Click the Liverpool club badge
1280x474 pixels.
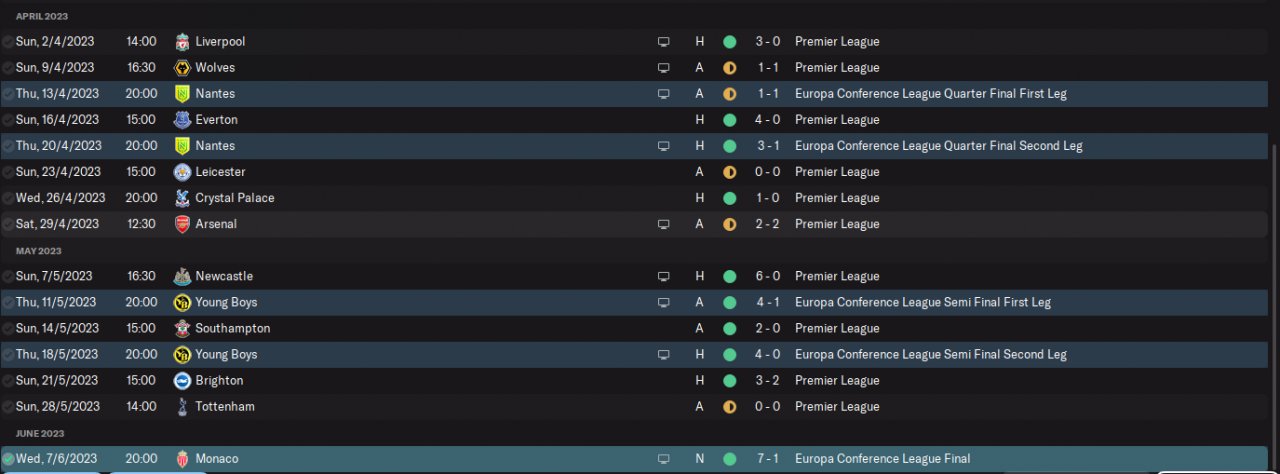[x=182, y=42]
